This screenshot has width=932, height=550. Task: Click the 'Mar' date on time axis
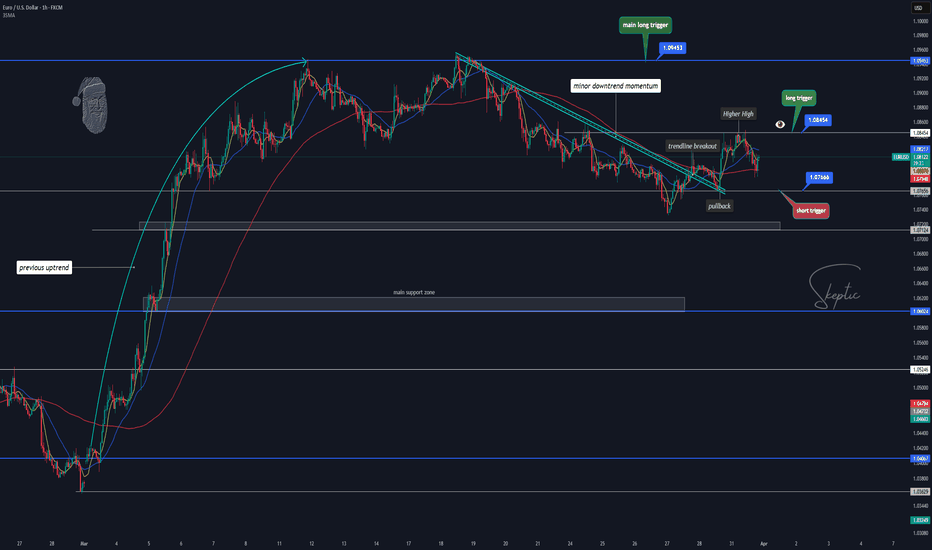[x=84, y=543]
